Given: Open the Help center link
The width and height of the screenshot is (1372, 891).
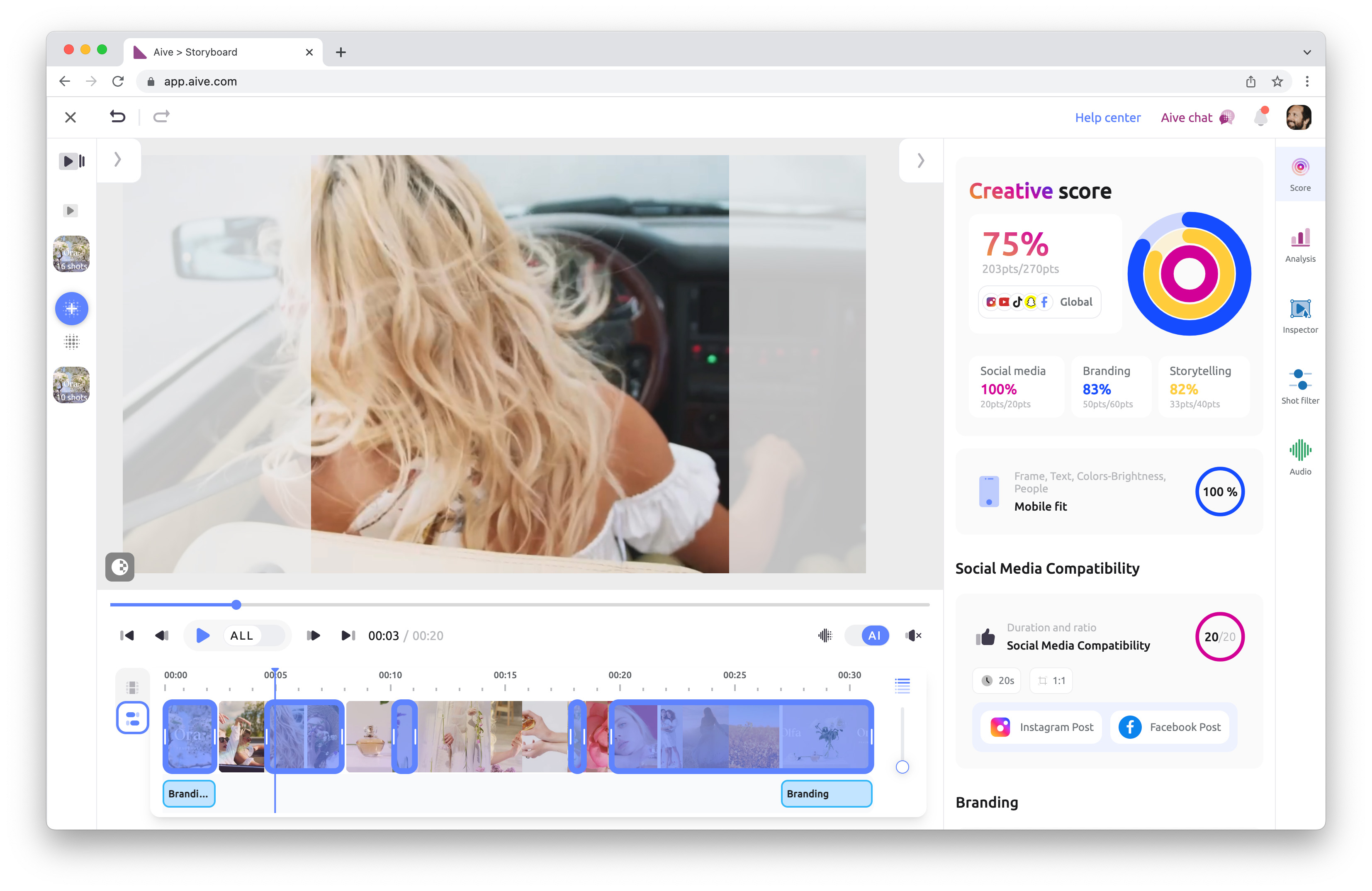Looking at the screenshot, I should 1107,118.
